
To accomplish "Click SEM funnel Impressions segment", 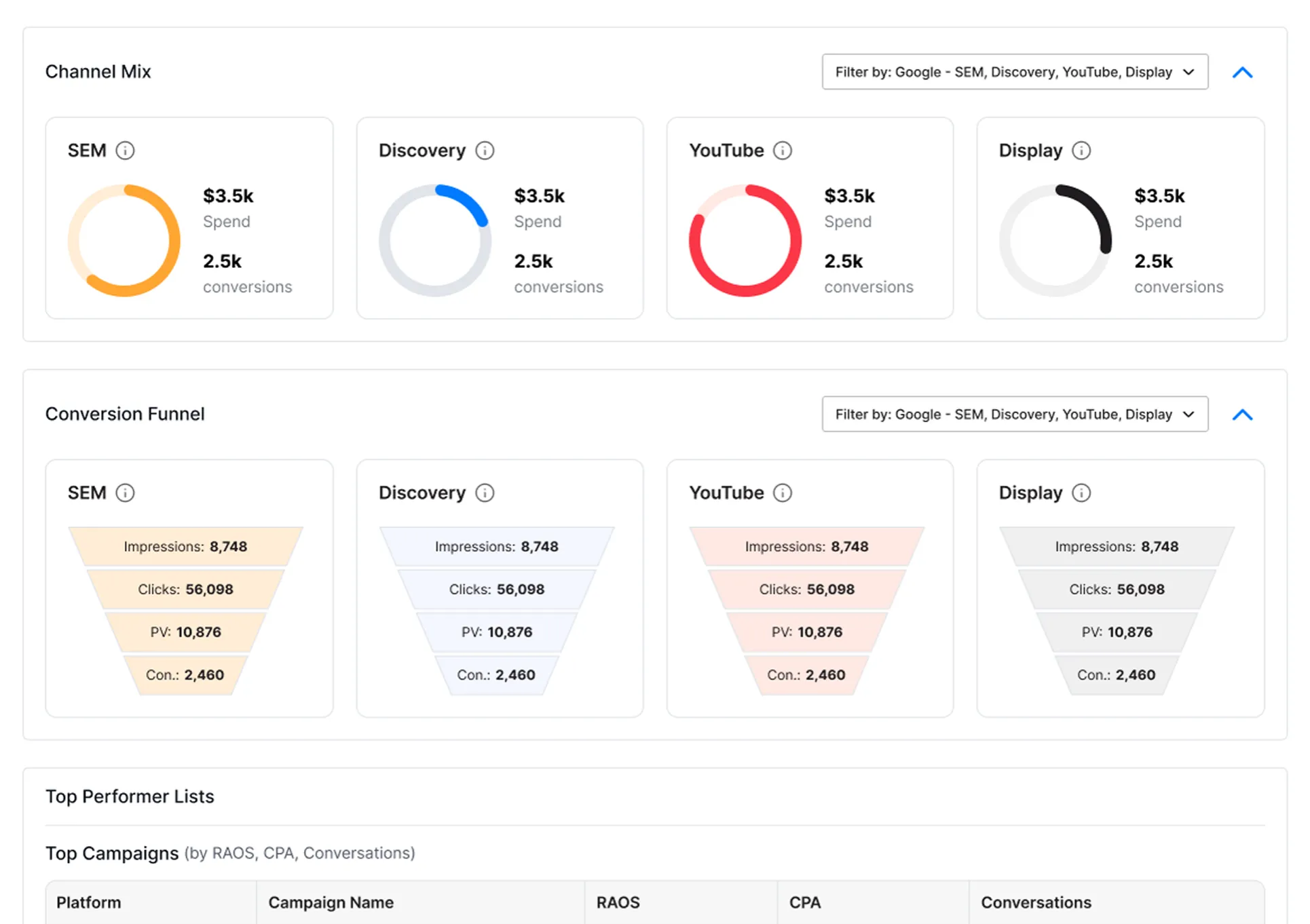I will (x=185, y=547).
